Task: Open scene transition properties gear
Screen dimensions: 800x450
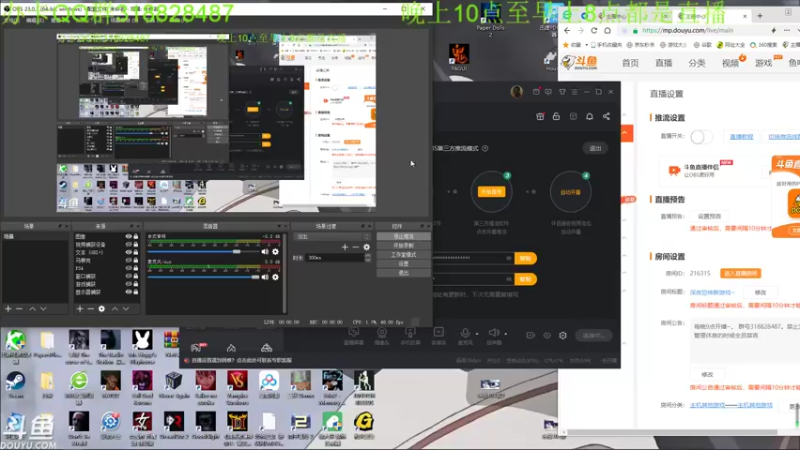Action: (x=366, y=247)
